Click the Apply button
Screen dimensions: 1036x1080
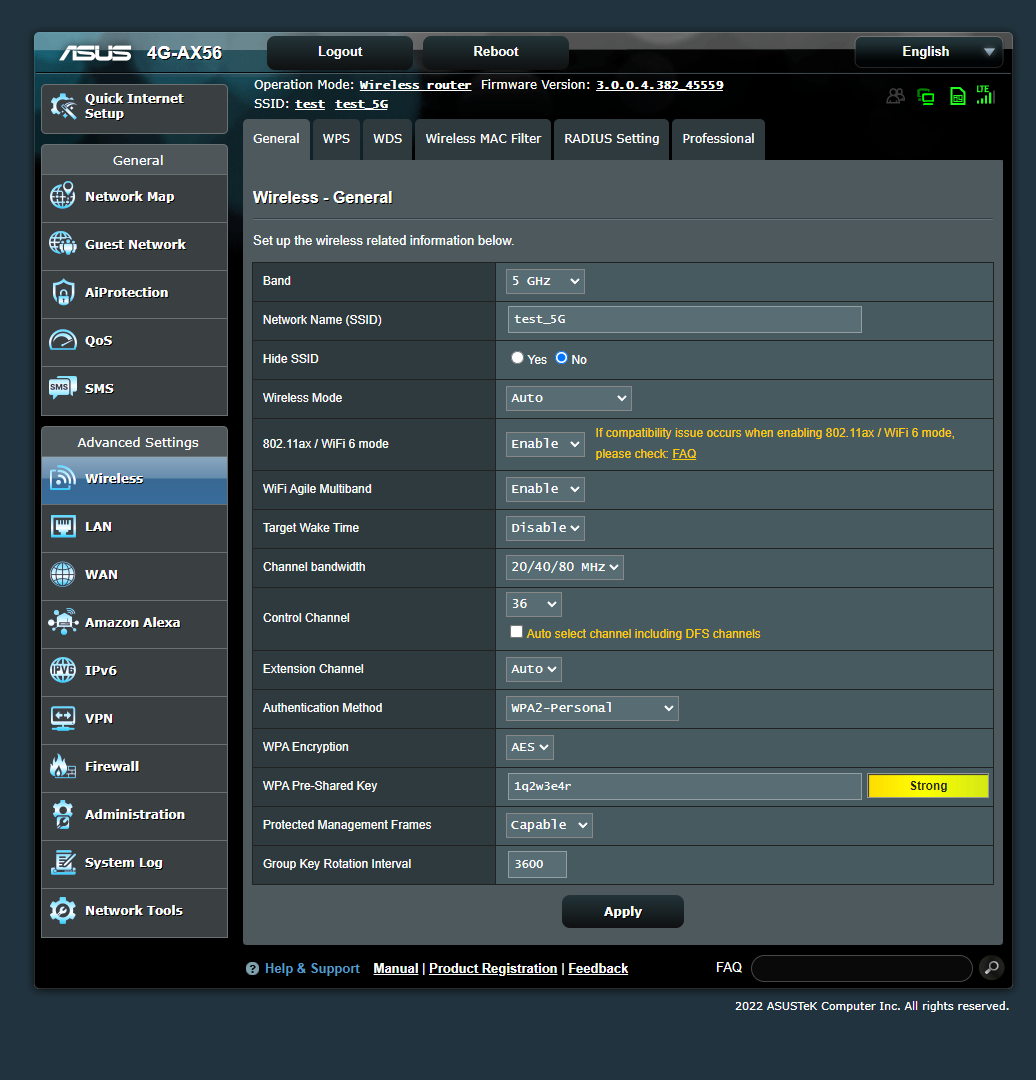pyautogui.click(x=623, y=911)
